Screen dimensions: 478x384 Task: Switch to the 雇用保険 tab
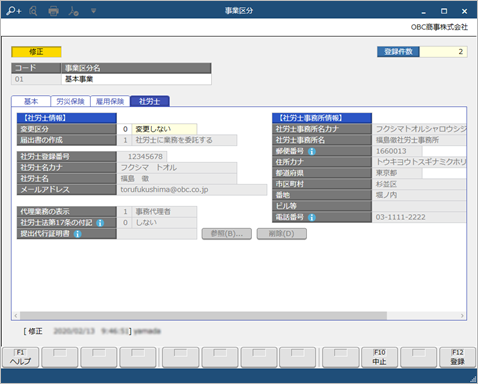tap(110, 101)
